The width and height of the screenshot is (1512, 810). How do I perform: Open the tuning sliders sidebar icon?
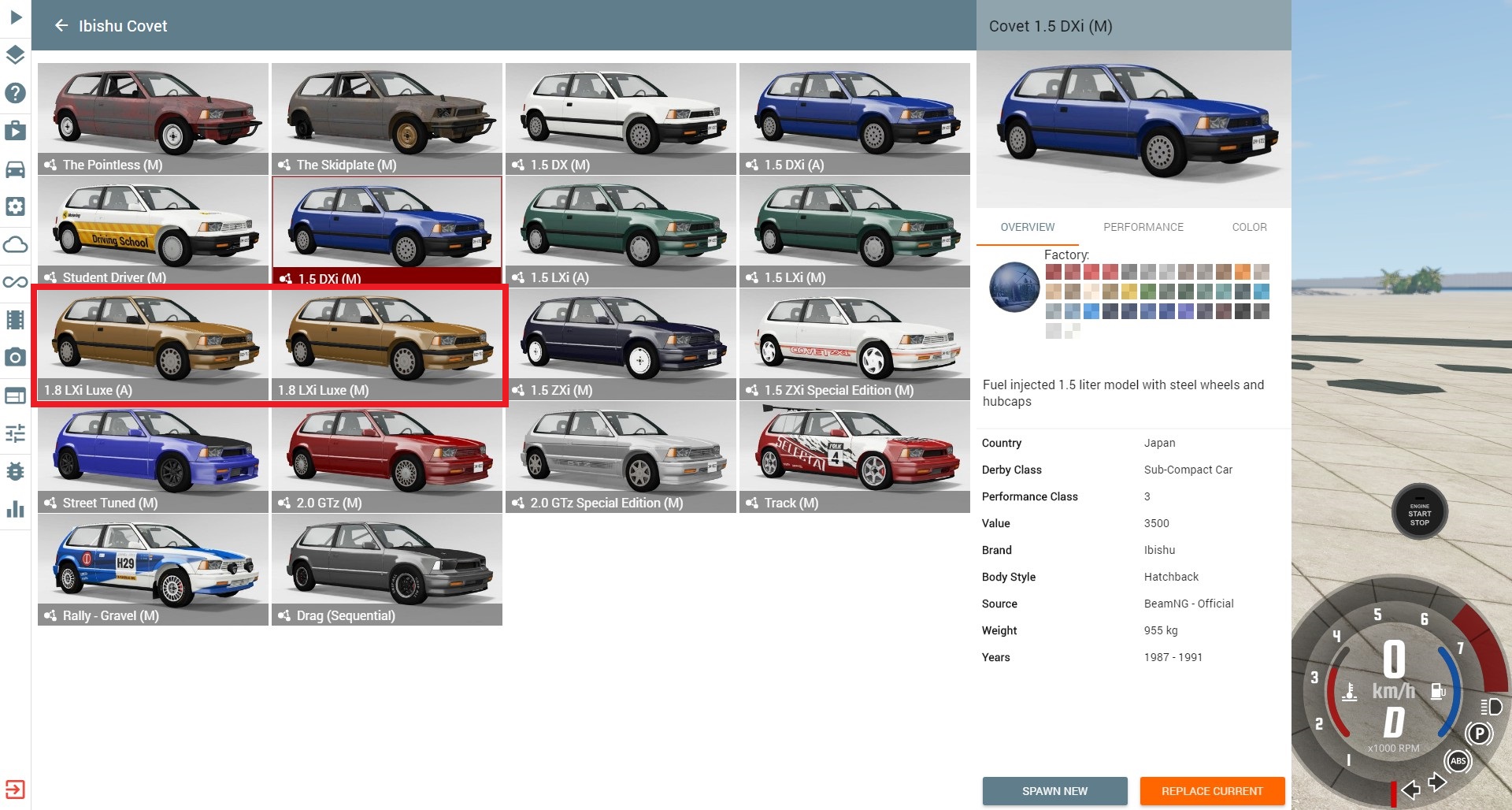pyautogui.click(x=15, y=433)
